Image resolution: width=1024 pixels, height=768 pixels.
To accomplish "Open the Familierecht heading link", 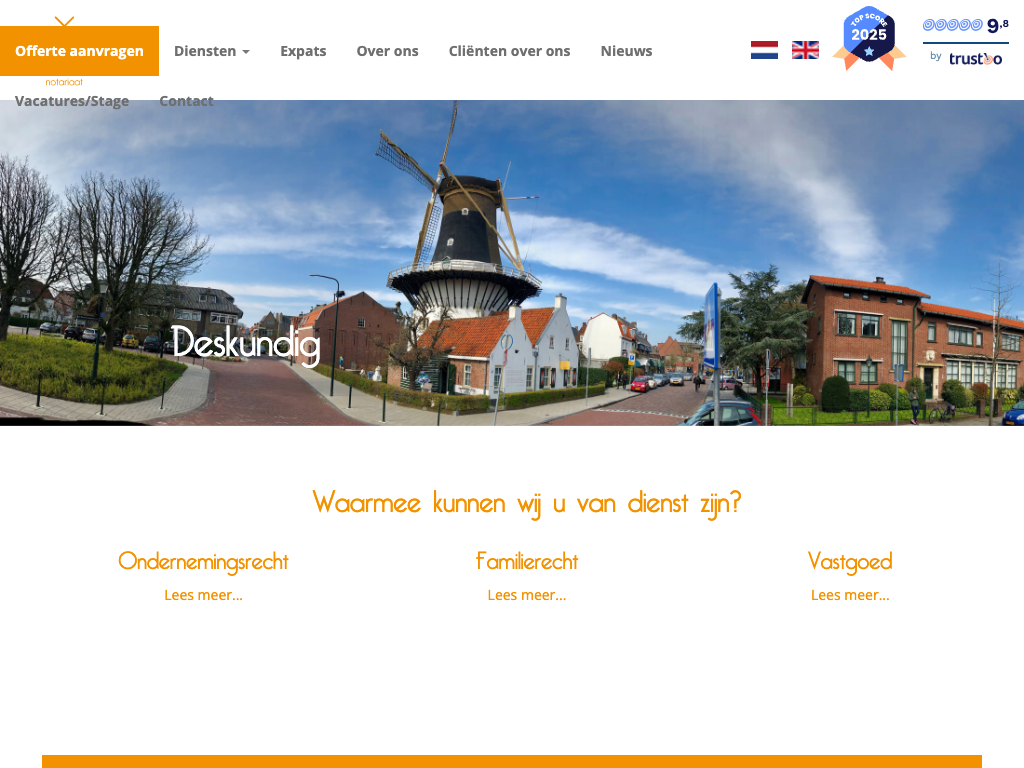I will tap(527, 561).
